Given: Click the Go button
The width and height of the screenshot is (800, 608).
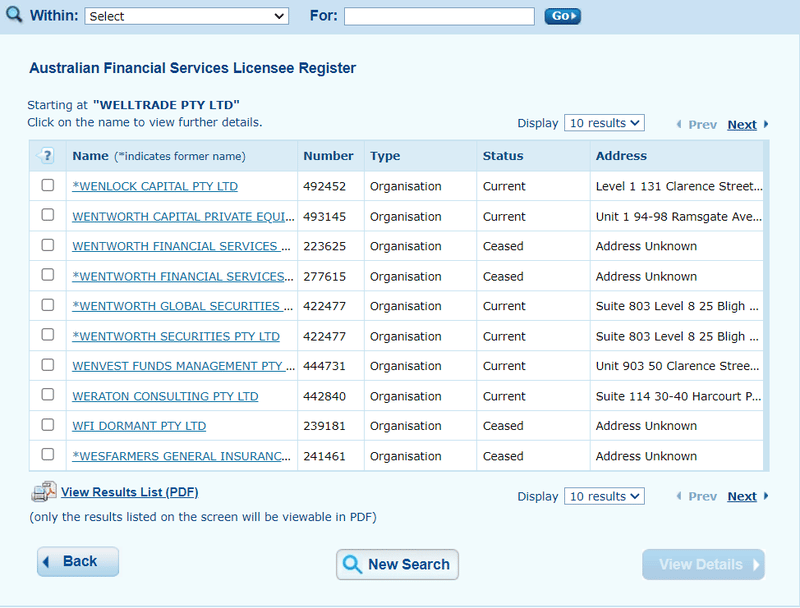Looking at the screenshot, I should click(x=562, y=16).
